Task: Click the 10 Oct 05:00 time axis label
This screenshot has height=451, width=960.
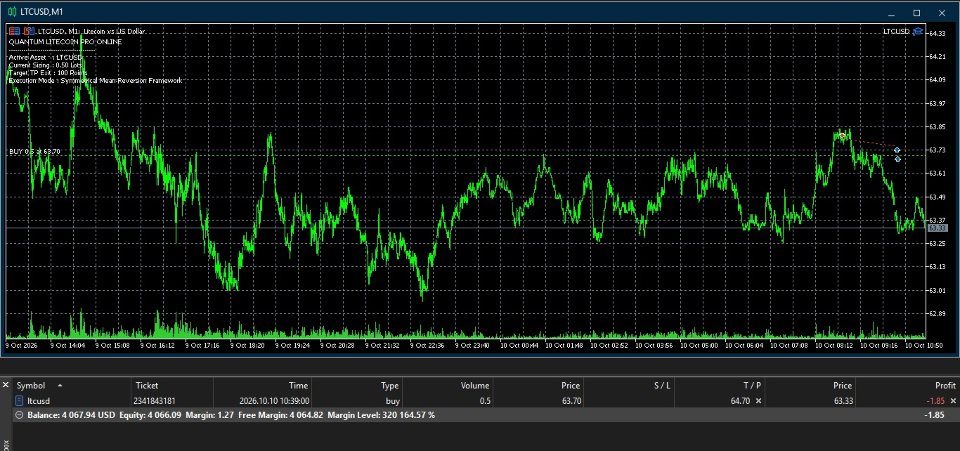Action: [699, 346]
